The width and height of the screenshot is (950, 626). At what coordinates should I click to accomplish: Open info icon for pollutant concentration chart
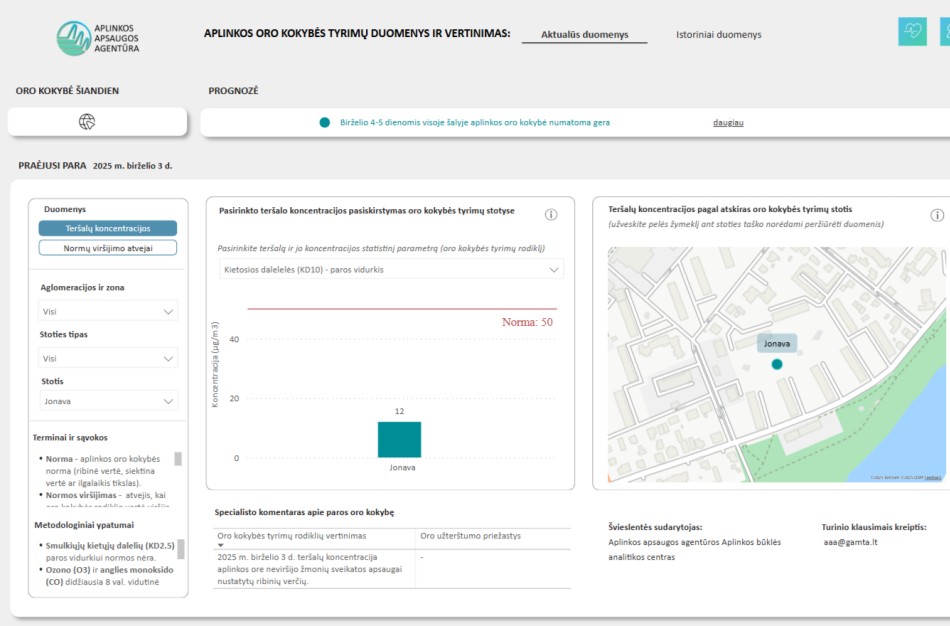(551, 215)
